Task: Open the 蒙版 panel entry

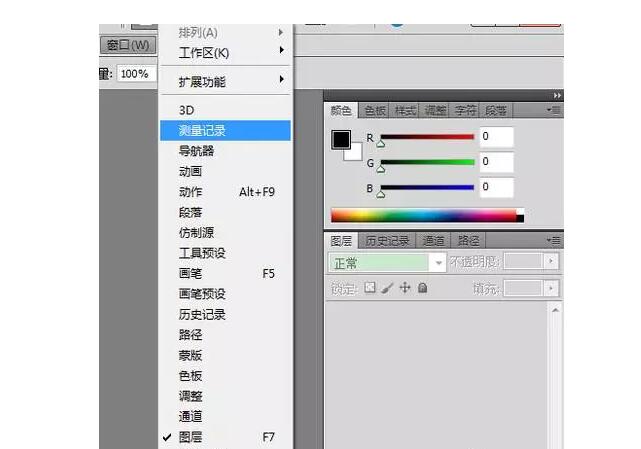Action: [x=225, y=355]
